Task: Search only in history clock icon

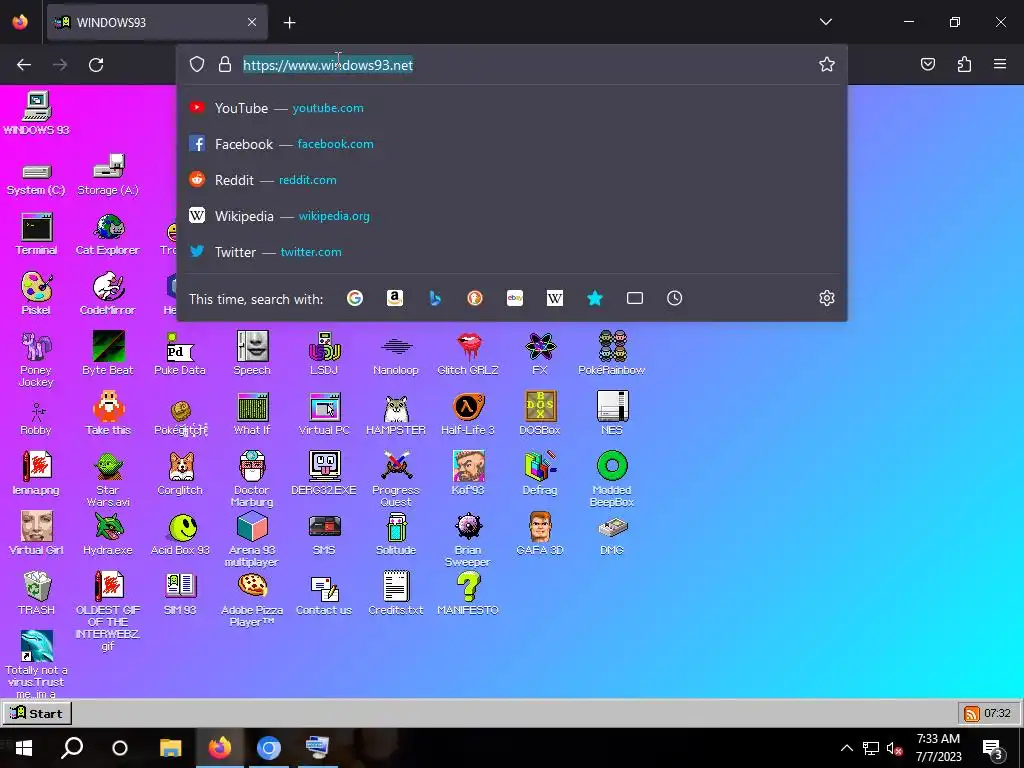Action: coord(675,298)
